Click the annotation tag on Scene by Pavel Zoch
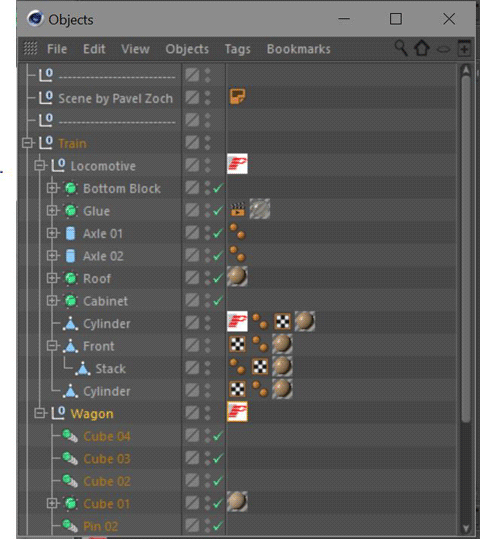 (x=237, y=97)
